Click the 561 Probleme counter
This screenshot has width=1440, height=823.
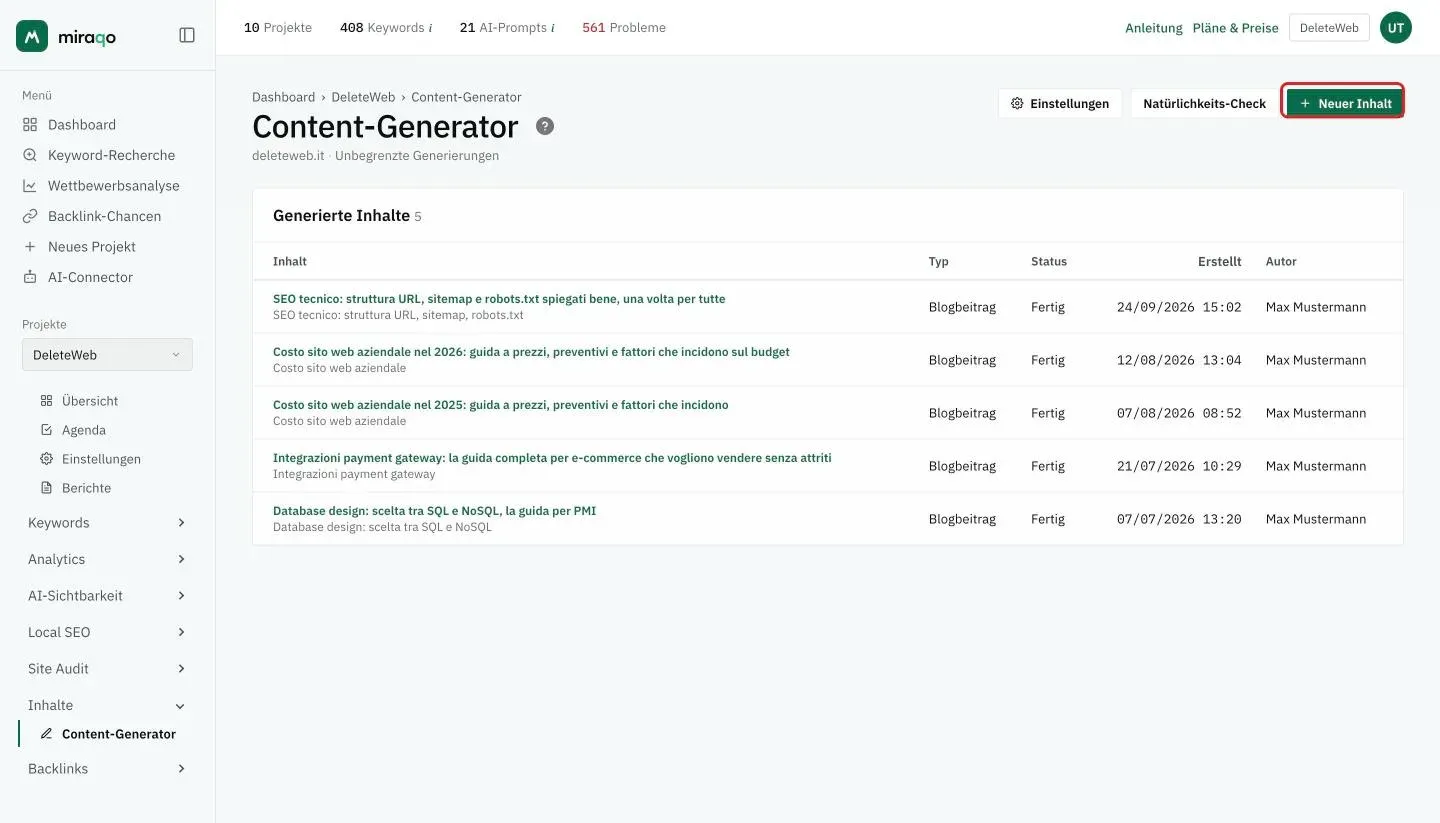[624, 28]
